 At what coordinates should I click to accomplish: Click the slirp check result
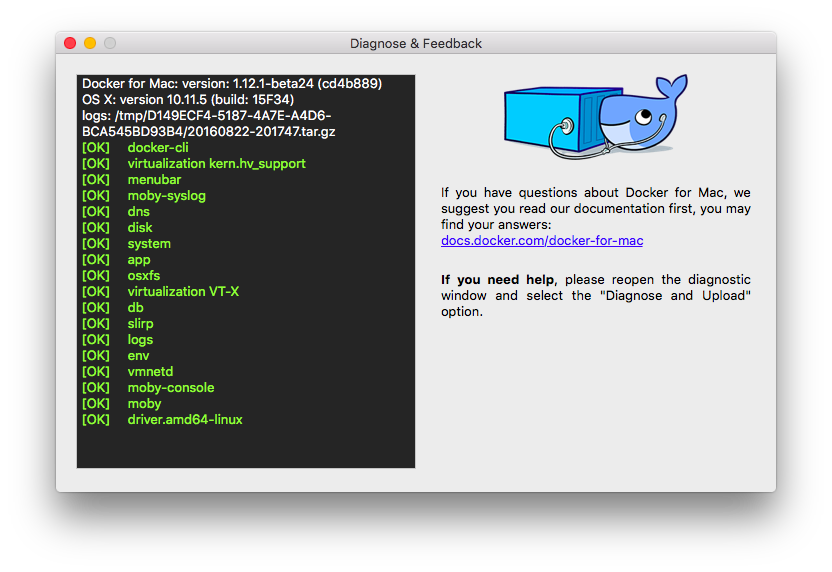coord(140,324)
